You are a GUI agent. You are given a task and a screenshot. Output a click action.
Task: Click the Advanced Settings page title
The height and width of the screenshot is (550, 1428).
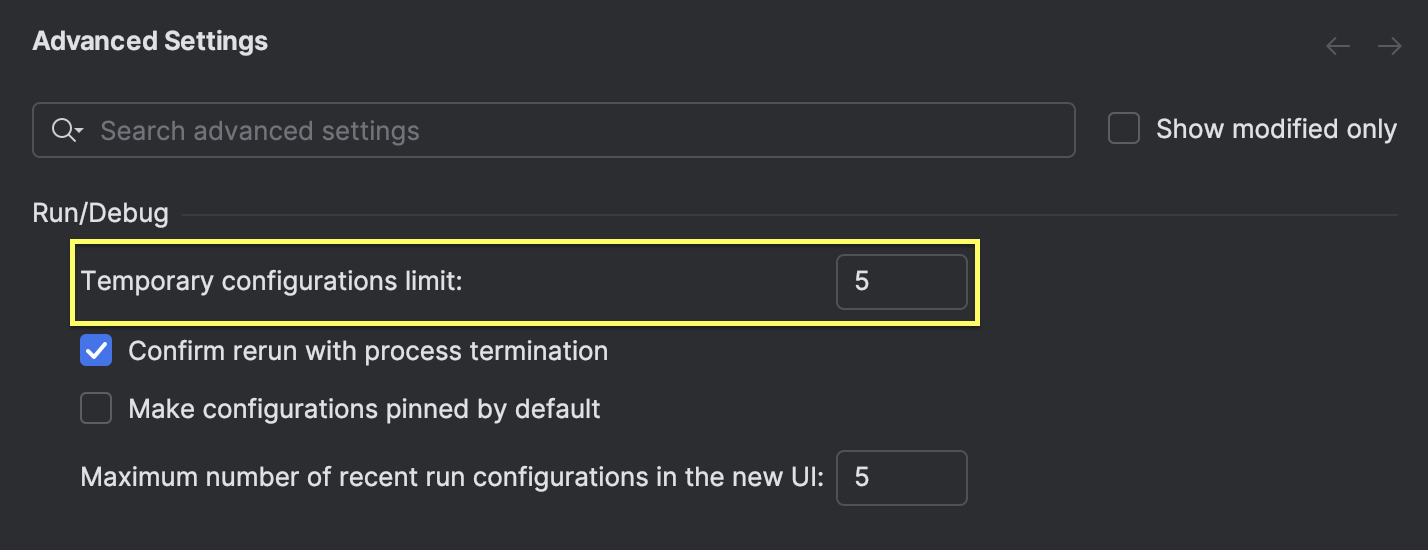(x=150, y=41)
